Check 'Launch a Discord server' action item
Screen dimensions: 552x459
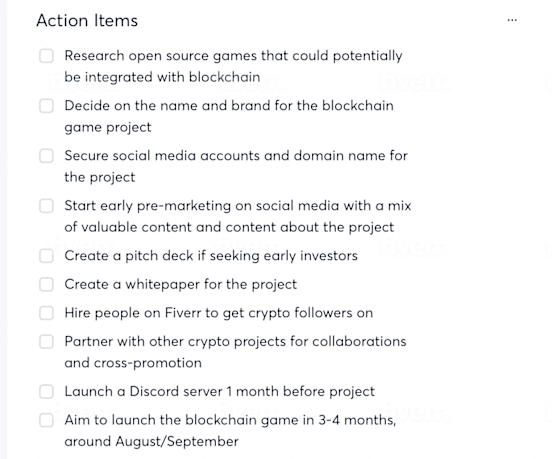click(46, 391)
